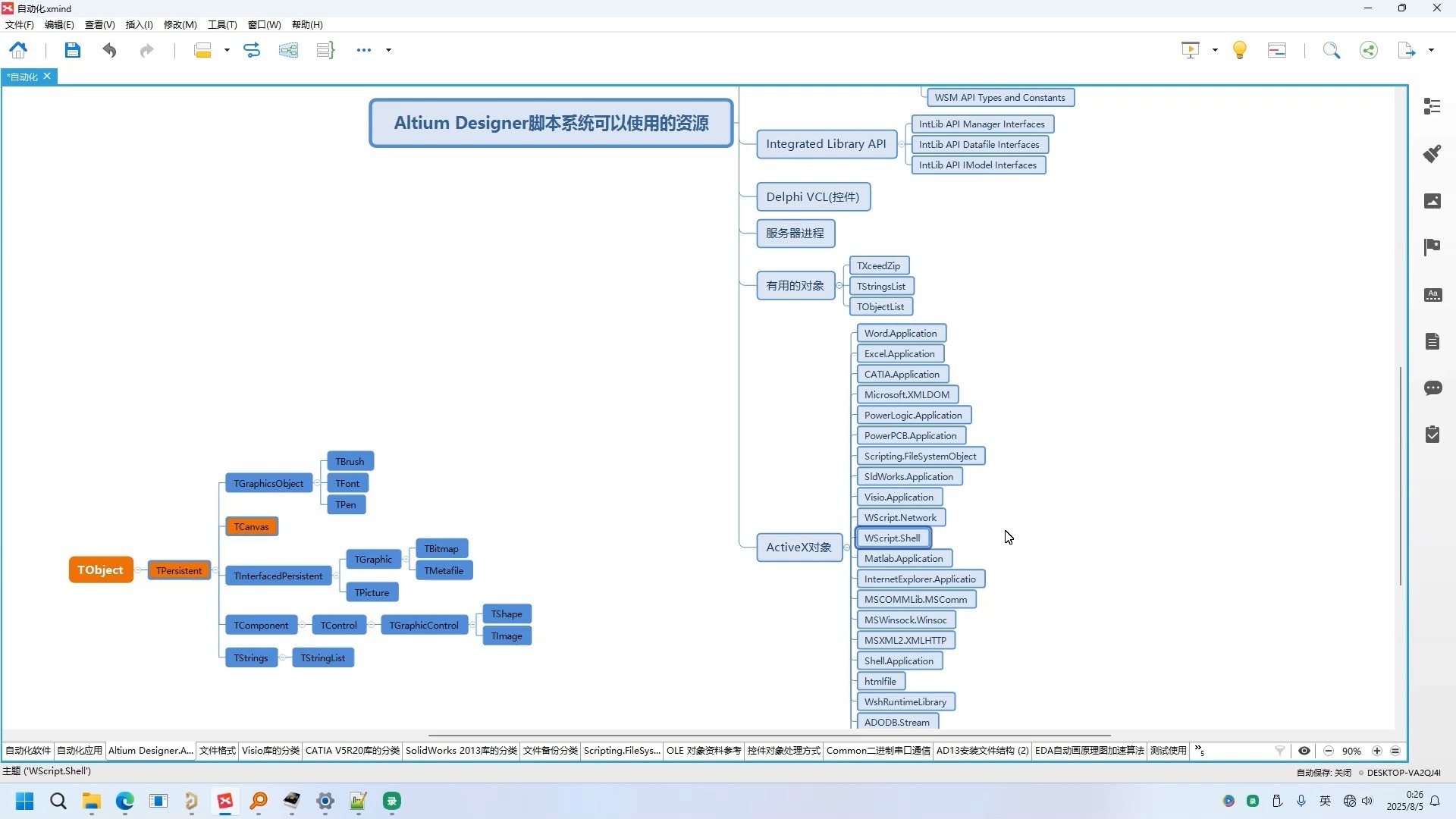Viewport: 1456px width, 819px height.
Task: Switch to the Visio库的分类 sheet tab
Action: [271, 751]
